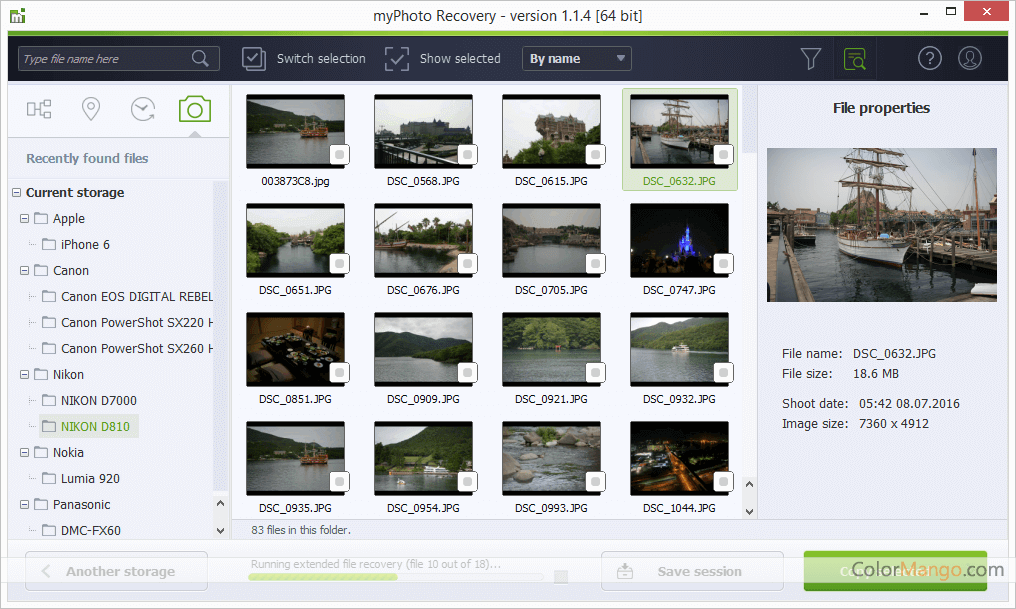Click the tree panel scroll down arrow
Image resolution: width=1016 pixels, height=609 pixels.
220,530
